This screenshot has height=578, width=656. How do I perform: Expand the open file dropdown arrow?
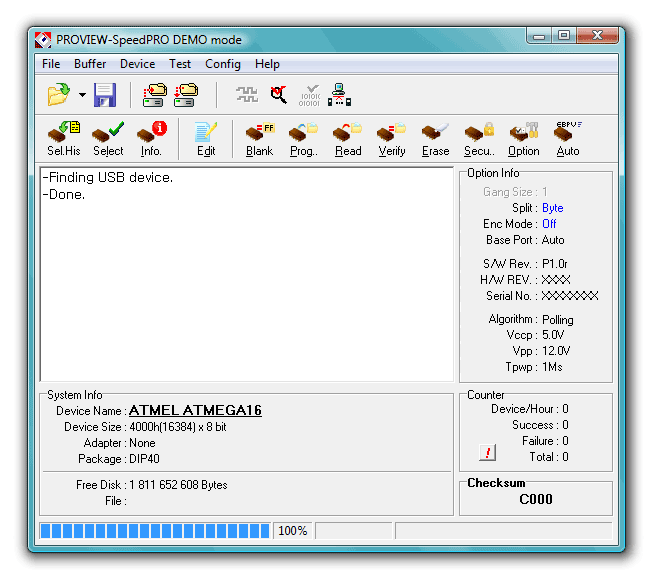pos(82,95)
